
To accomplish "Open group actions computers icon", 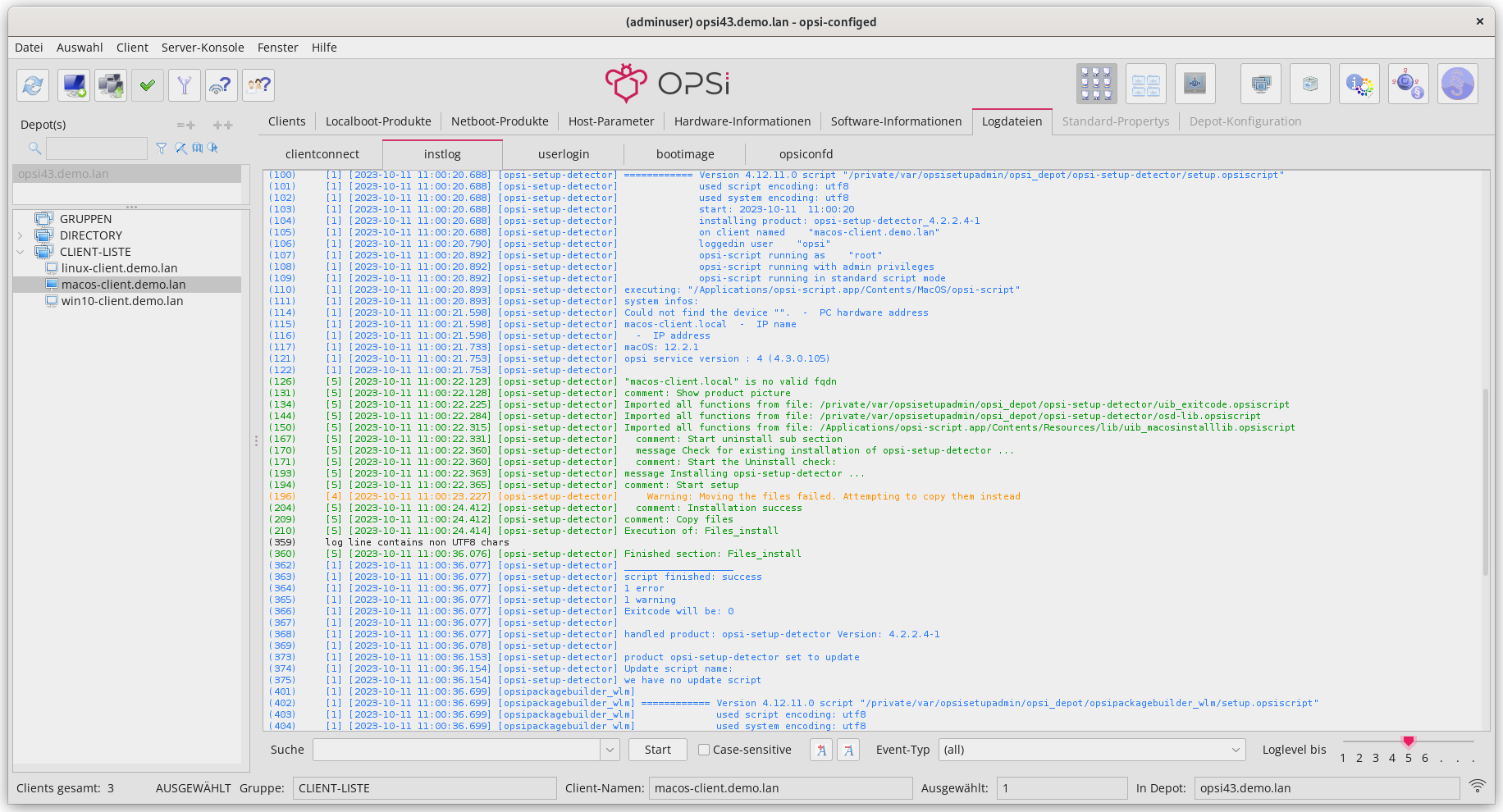I will click(x=1261, y=84).
